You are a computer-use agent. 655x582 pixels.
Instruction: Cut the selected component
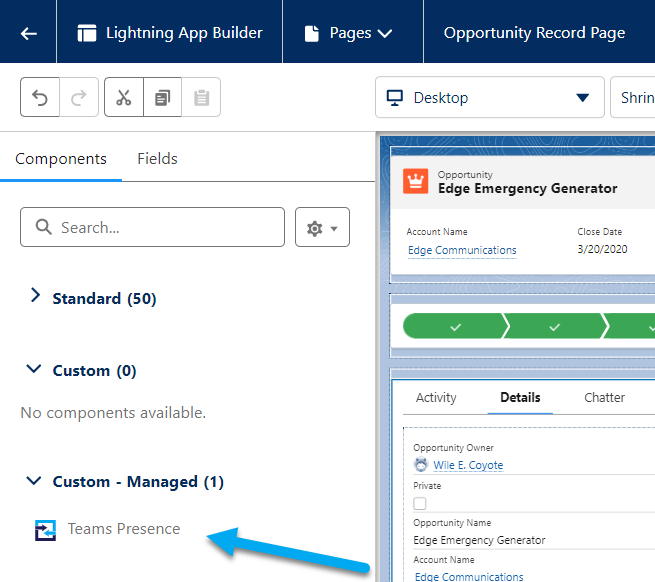click(124, 97)
